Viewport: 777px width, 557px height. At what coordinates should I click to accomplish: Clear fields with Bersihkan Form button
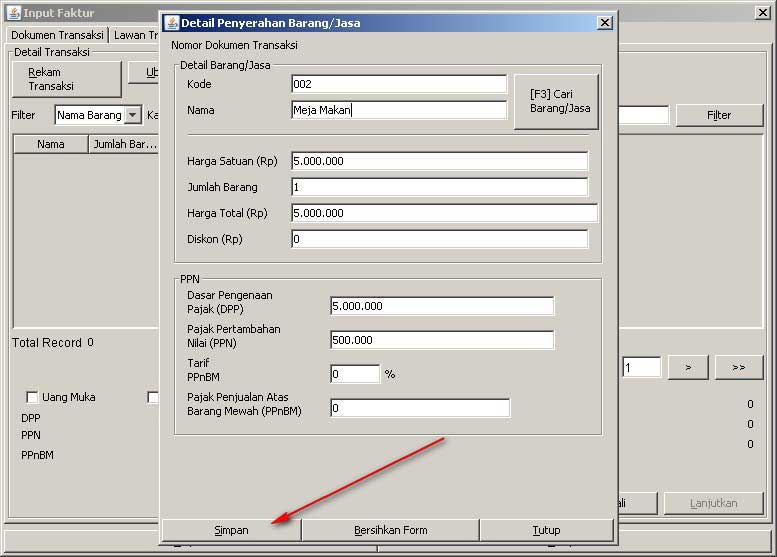[x=390, y=530]
